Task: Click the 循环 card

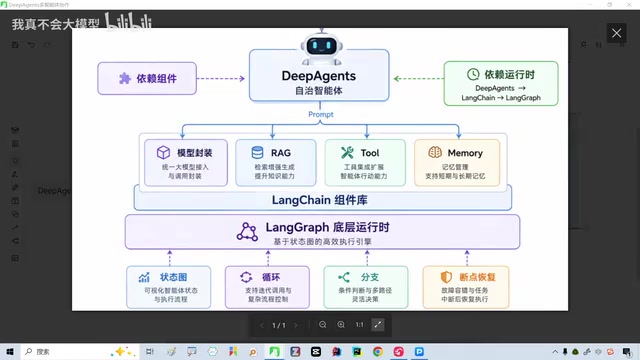Action: point(267,287)
